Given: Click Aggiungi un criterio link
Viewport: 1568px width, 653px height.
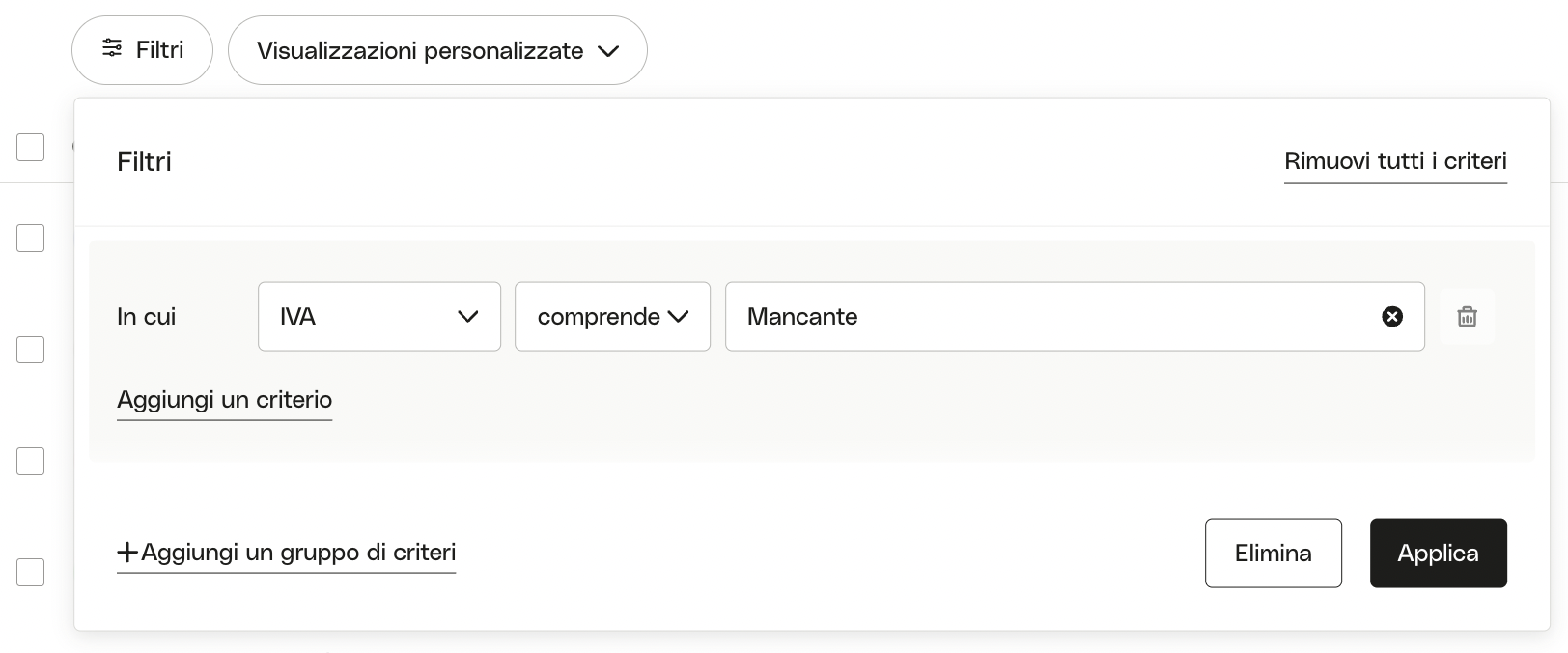Looking at the screenshot, I should click(224, 399).
